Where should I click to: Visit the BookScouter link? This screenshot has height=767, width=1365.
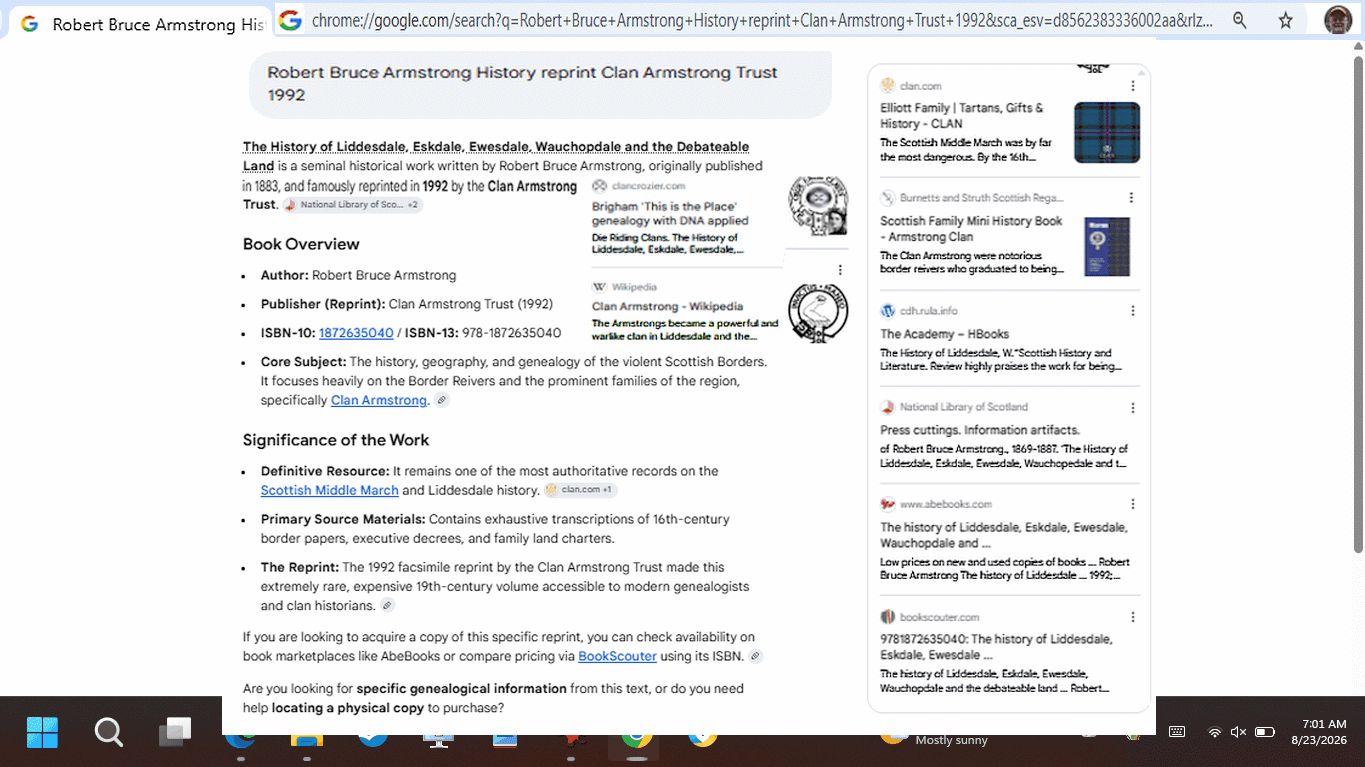tap(617, 657)
